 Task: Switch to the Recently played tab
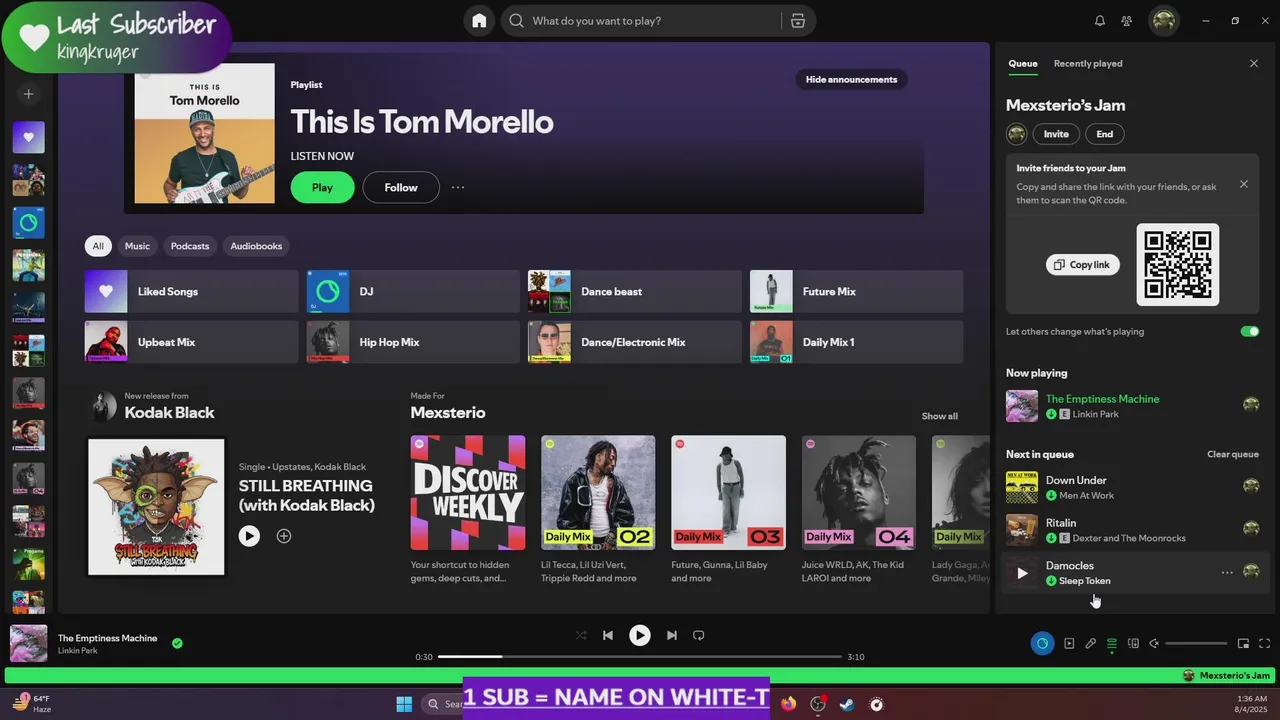point(1088,64)
